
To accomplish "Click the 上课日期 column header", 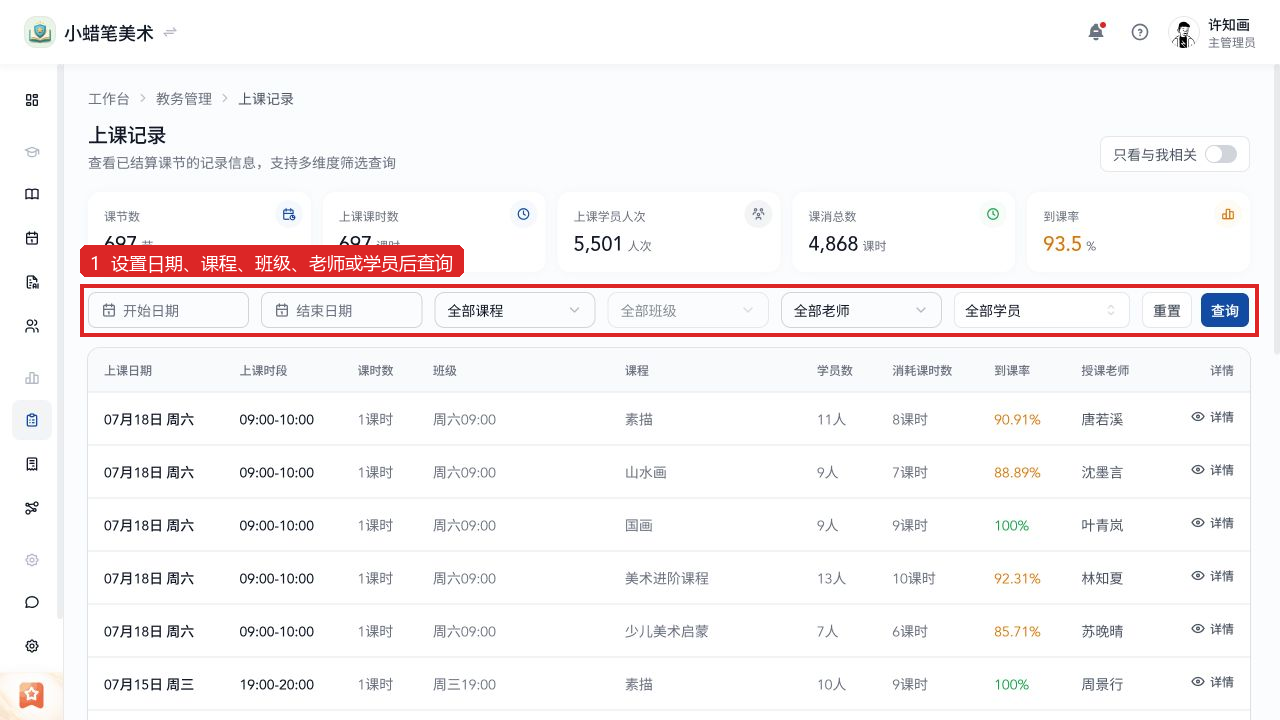I will pos(128,370).
